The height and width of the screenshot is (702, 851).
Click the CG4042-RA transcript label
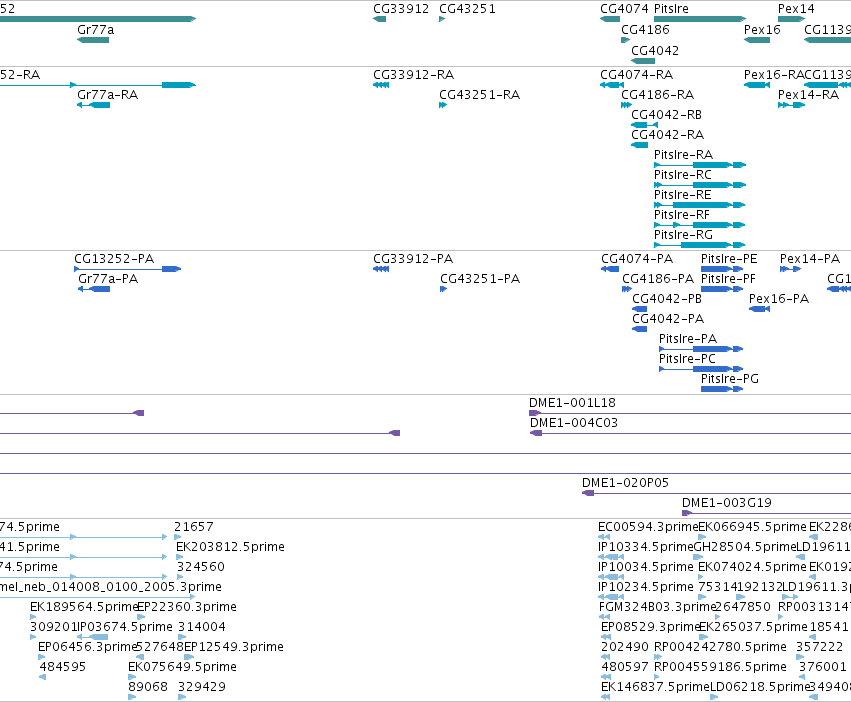pos(667,135)
